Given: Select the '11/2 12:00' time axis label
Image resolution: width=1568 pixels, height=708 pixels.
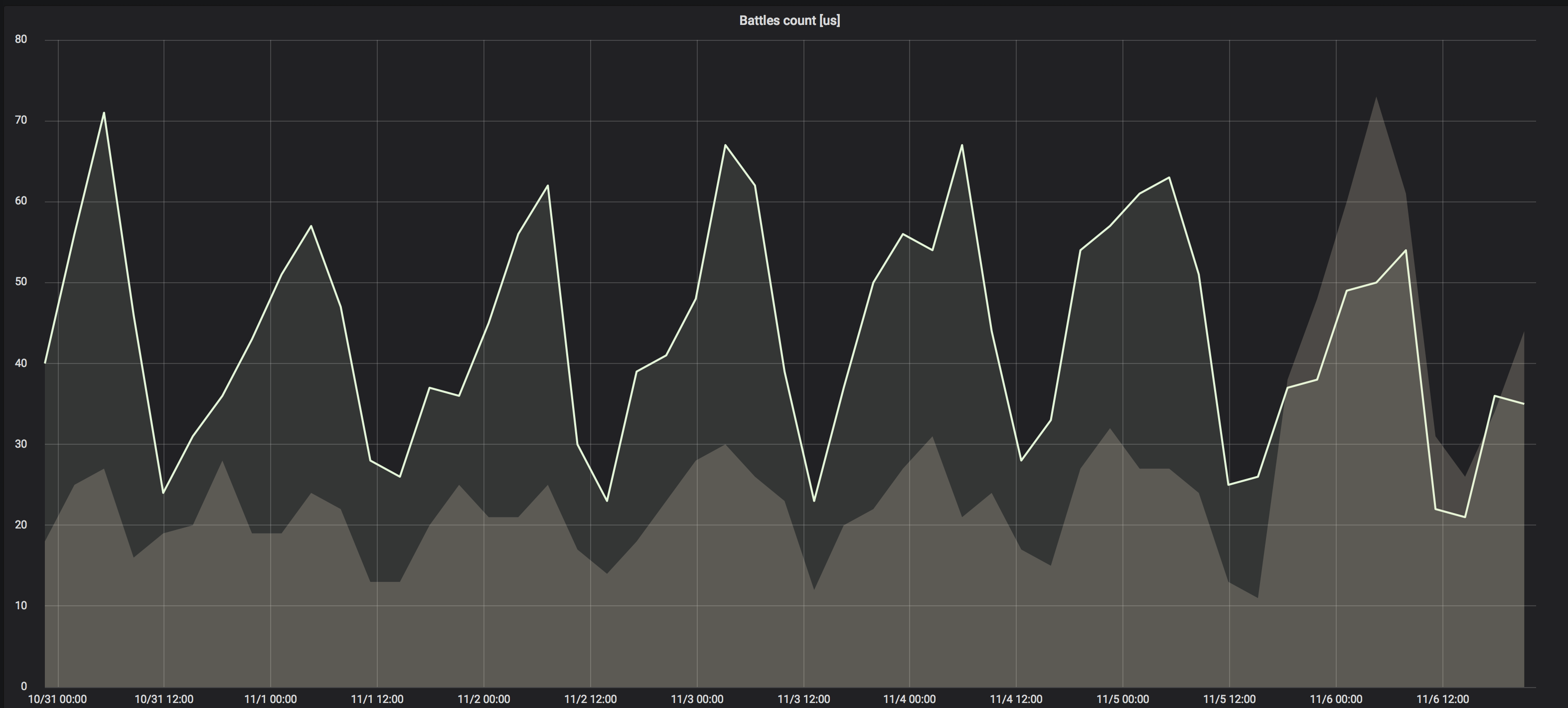Looking at the screenshot, I should pos(590,699).
